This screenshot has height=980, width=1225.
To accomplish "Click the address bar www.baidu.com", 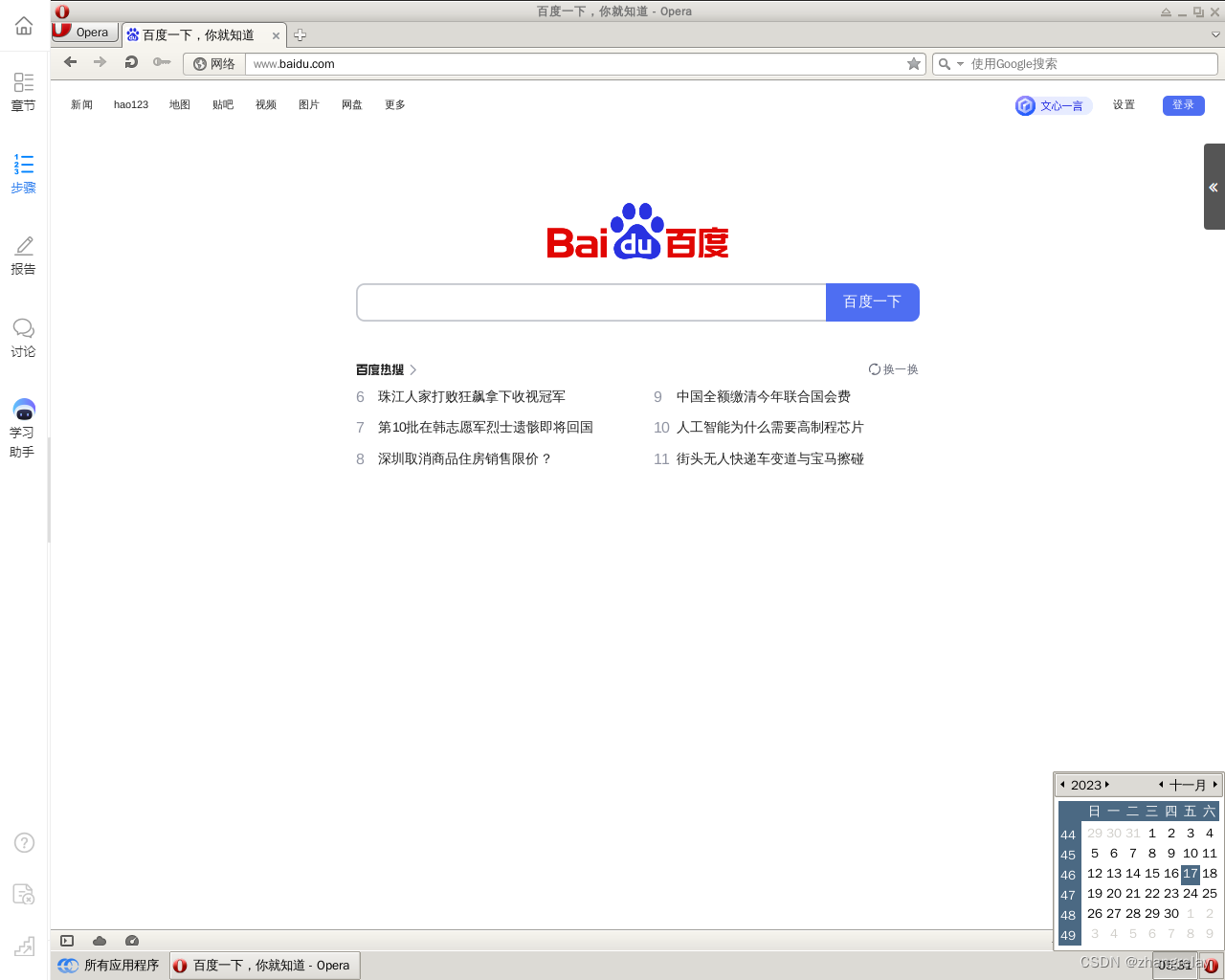I will click(x=574, y=64).
